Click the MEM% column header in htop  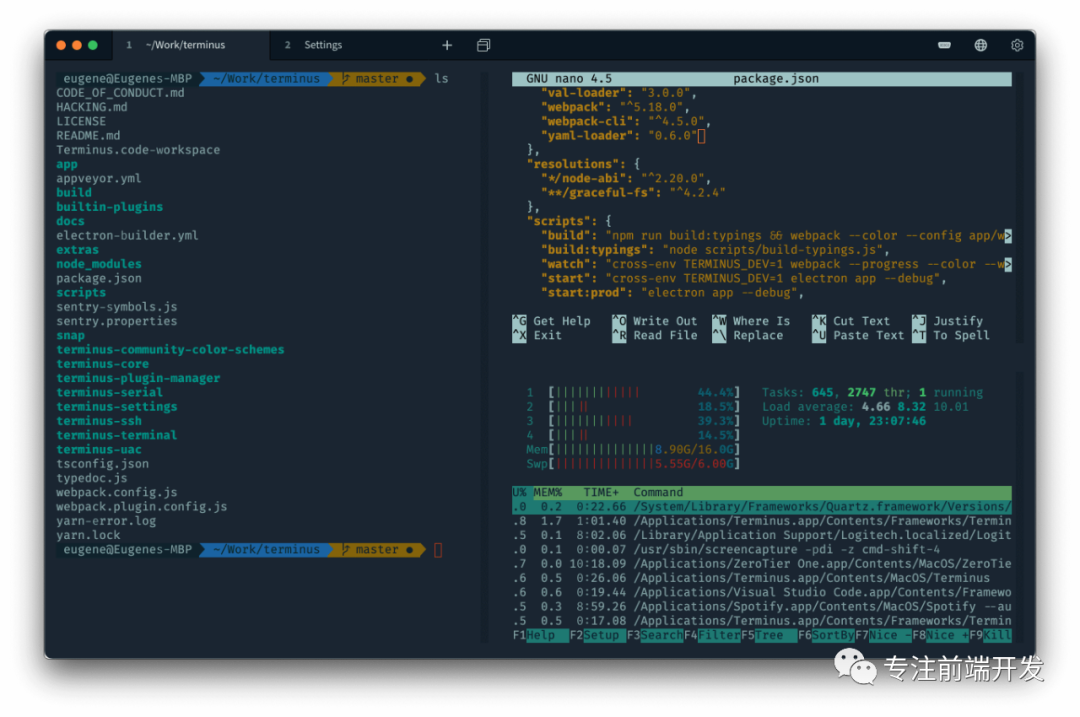pyautogui.click(x=547, y=492)
